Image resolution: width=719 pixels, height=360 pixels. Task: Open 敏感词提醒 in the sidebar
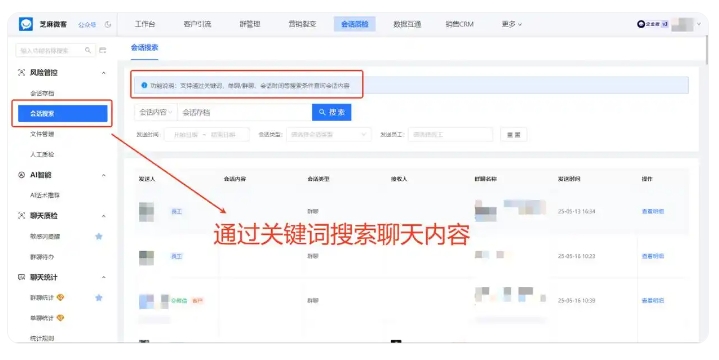click(x=45, y=236)
